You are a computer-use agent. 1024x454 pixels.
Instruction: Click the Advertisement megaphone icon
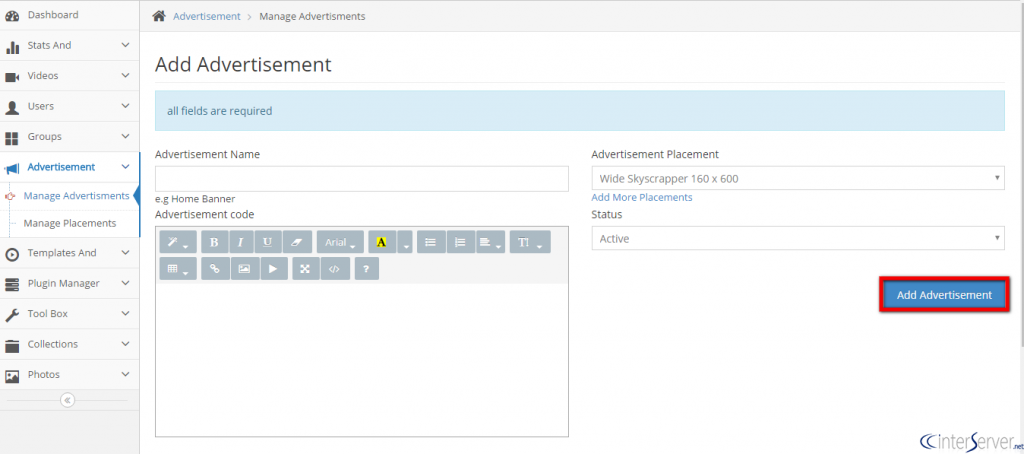click(12, 169)
